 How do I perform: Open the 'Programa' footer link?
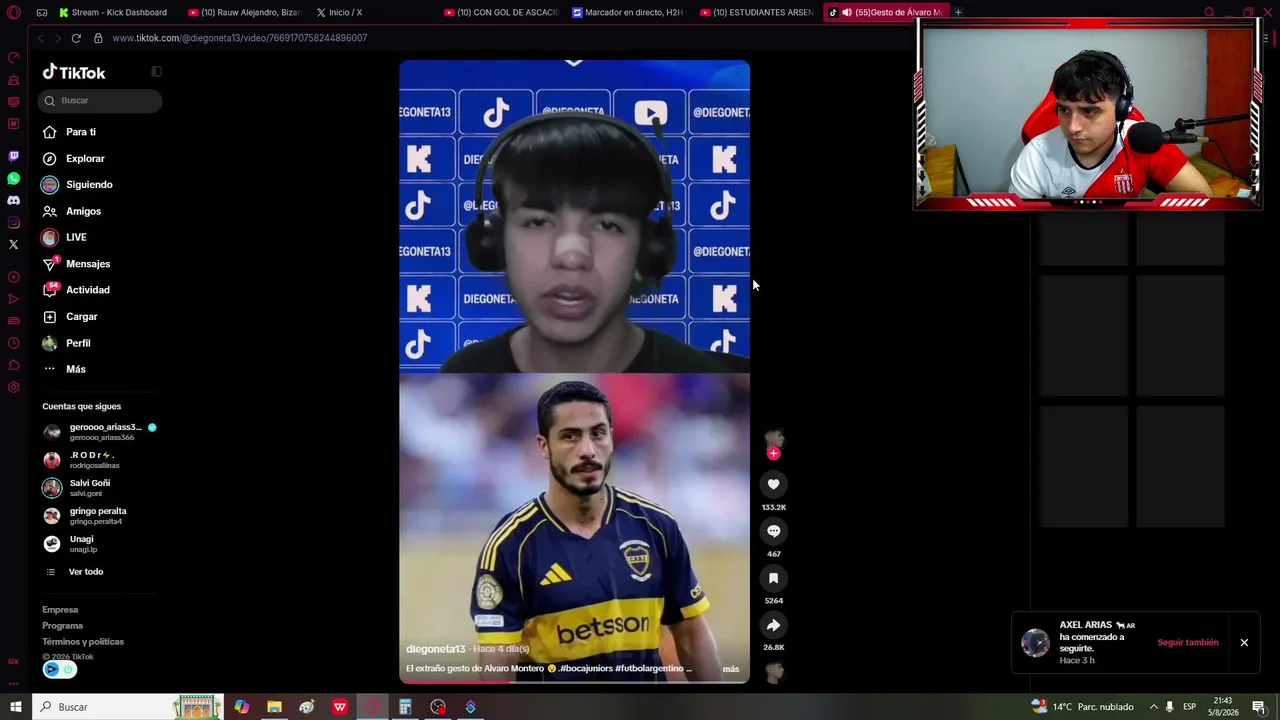(x=62, y=626)
